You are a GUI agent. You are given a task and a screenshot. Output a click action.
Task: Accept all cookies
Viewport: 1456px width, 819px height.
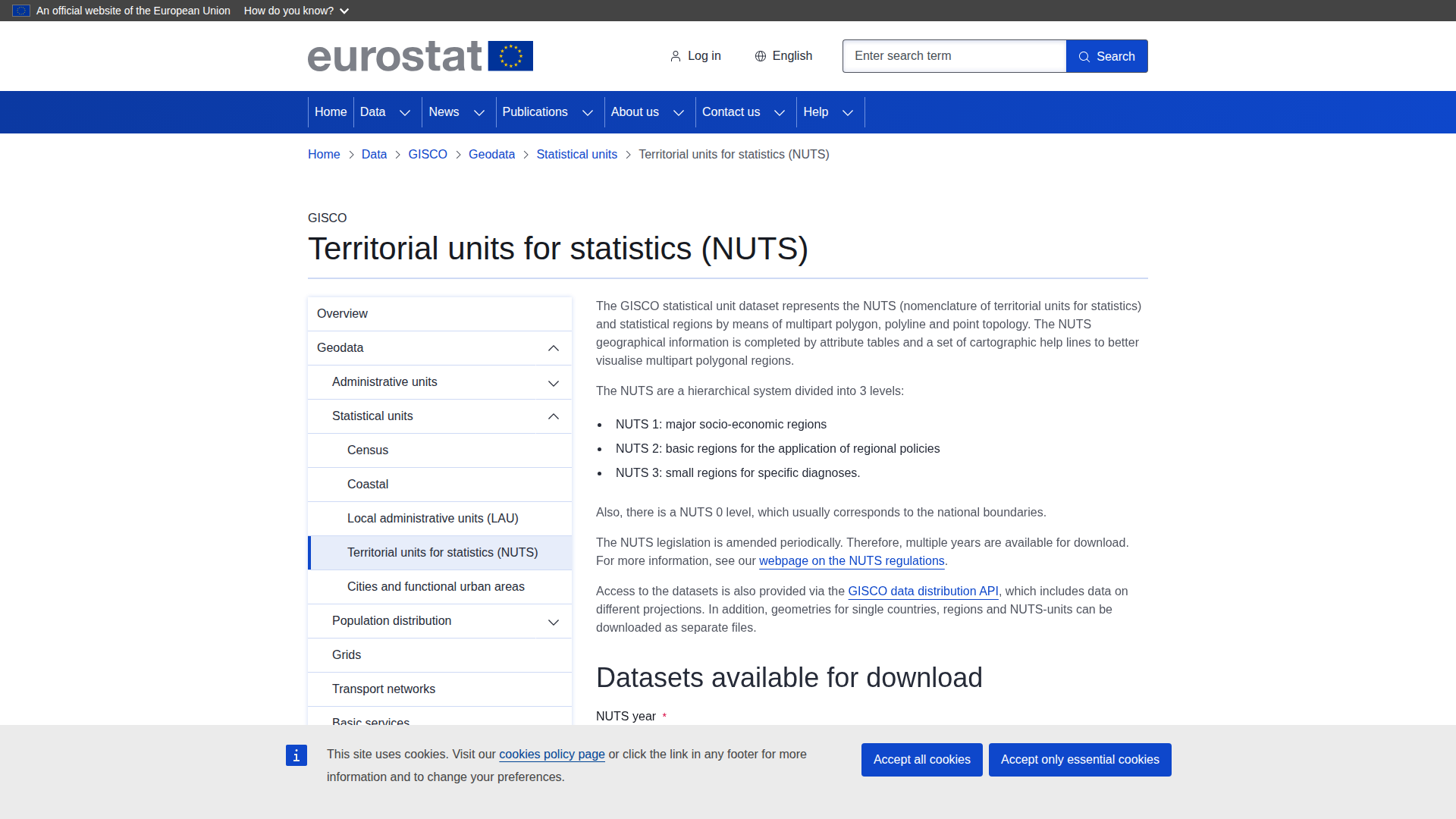922,760
